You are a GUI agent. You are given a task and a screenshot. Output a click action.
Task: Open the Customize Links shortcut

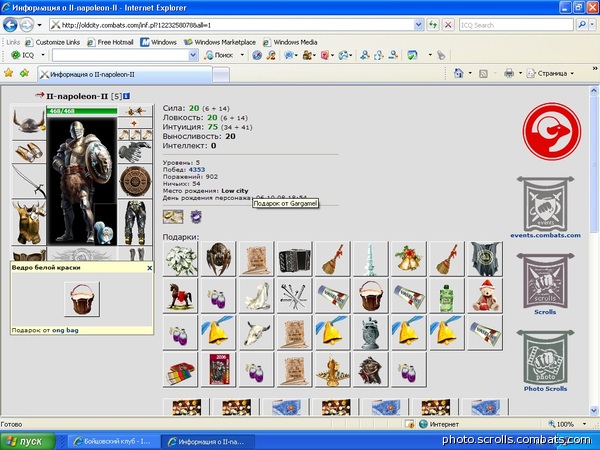point(53,42)
